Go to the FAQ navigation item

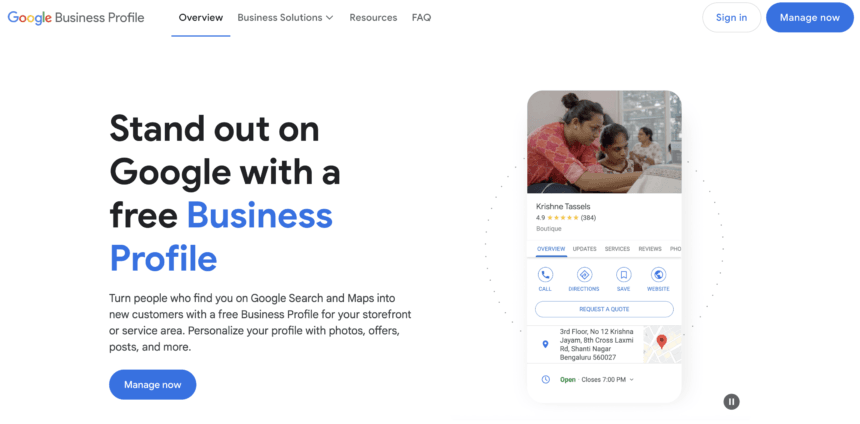421,18
